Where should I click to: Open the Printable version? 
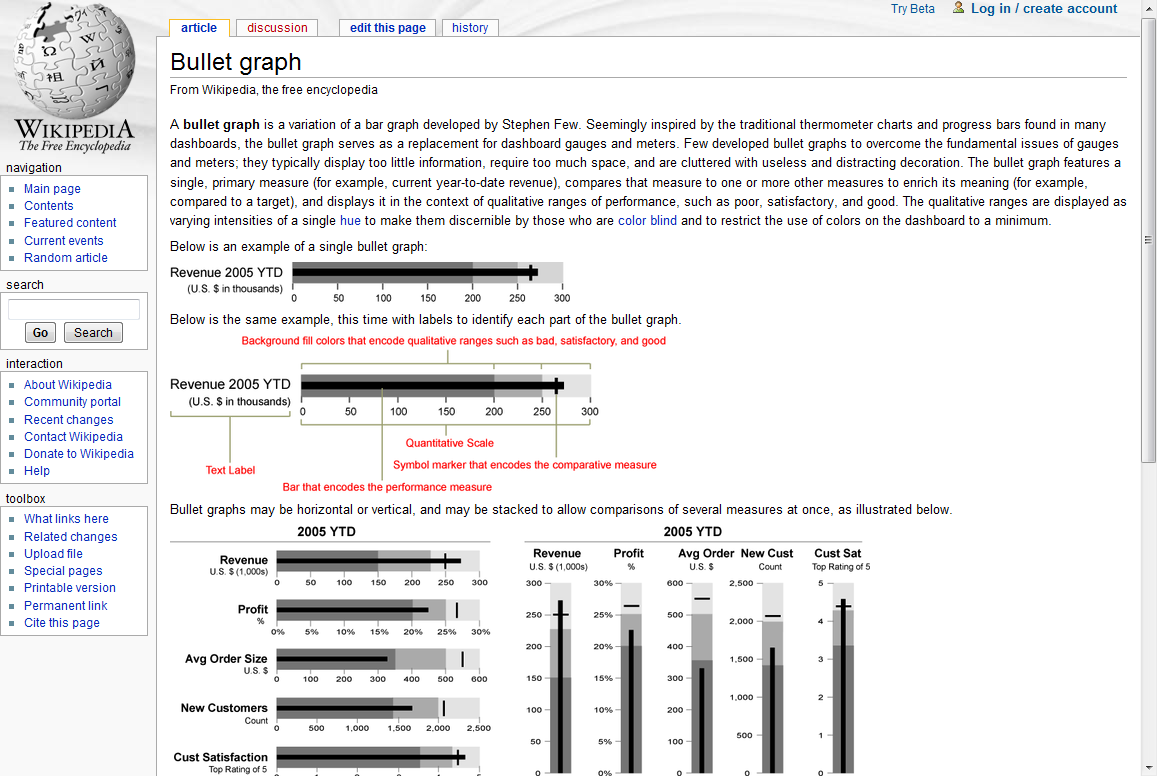coord(70,588)
